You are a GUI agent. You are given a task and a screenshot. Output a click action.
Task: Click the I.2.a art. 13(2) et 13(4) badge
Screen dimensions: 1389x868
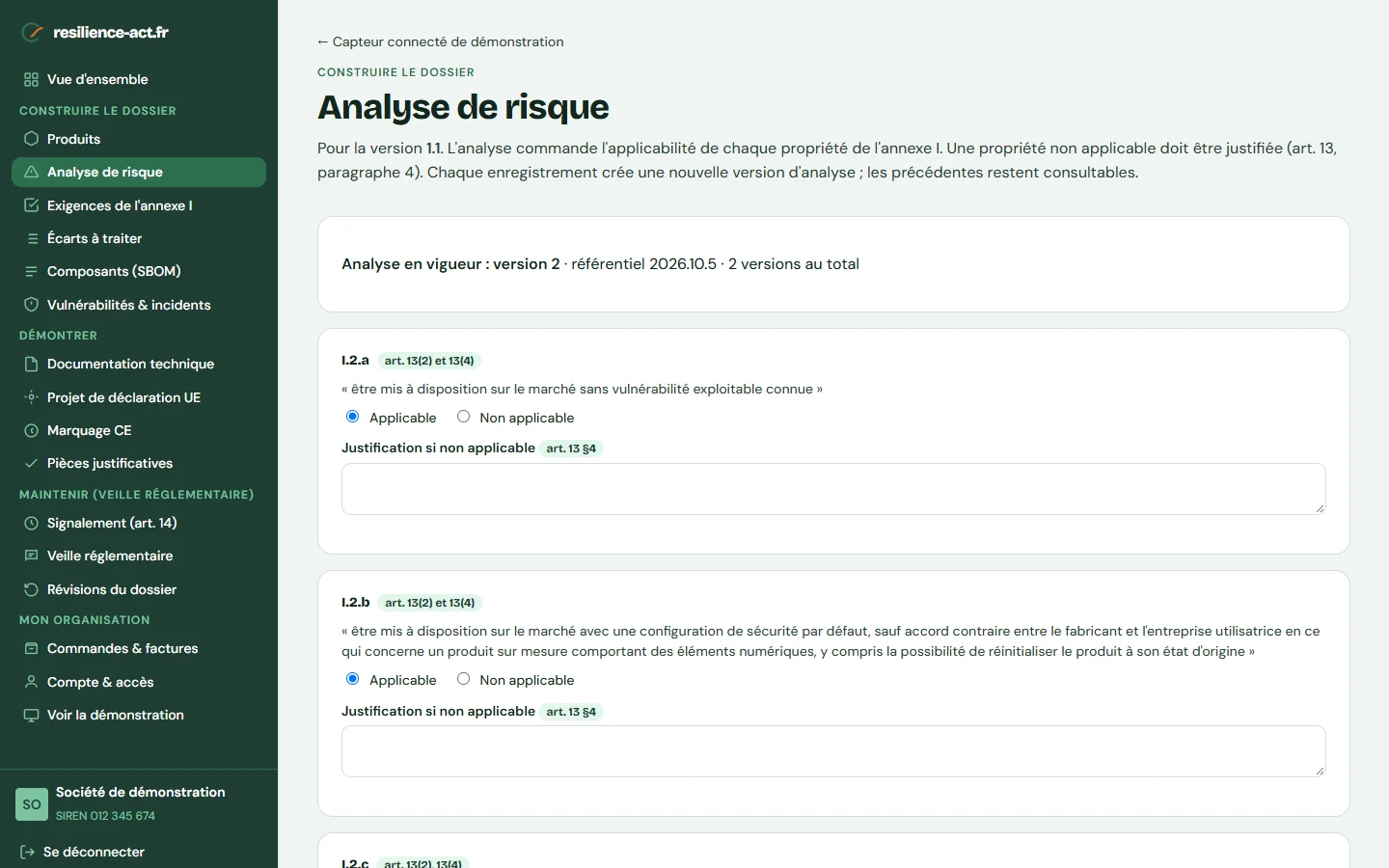click(x=429, y=361)
